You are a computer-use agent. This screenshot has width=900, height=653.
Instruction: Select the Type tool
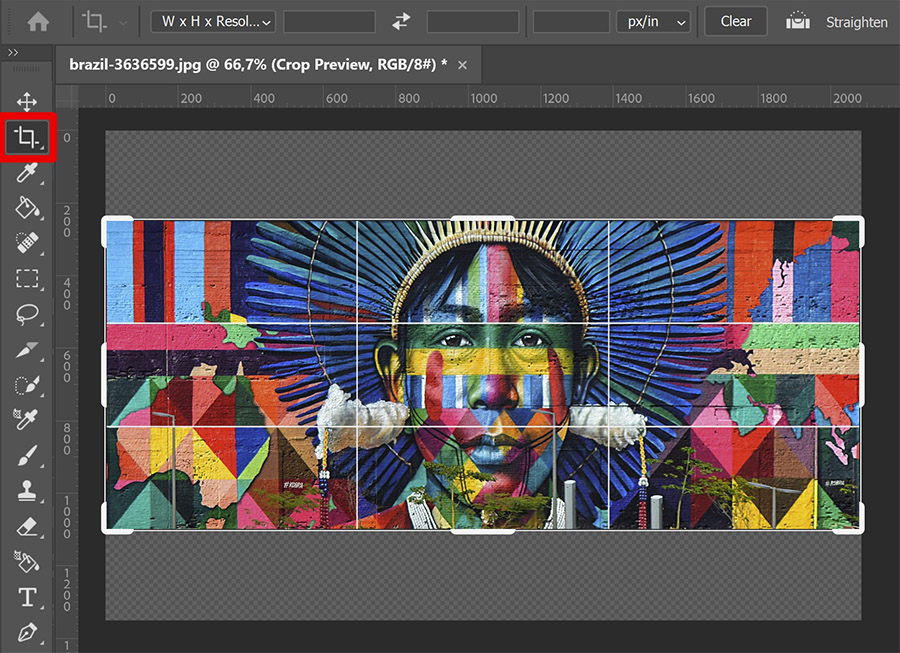[28, 597]
